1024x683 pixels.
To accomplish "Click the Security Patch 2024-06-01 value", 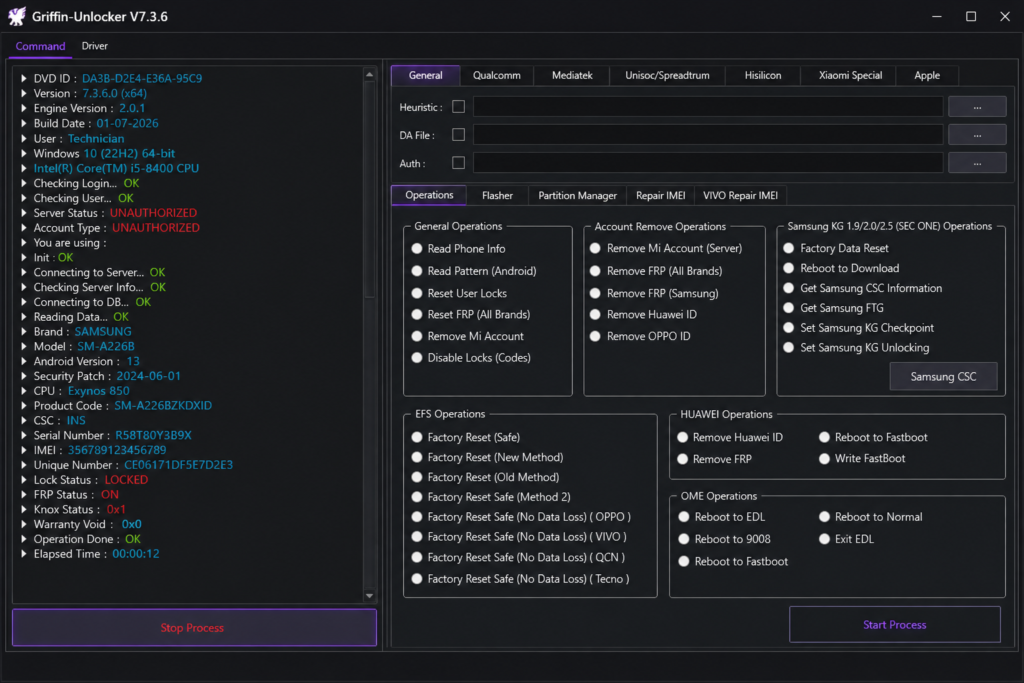I will (x=148, y=376).
